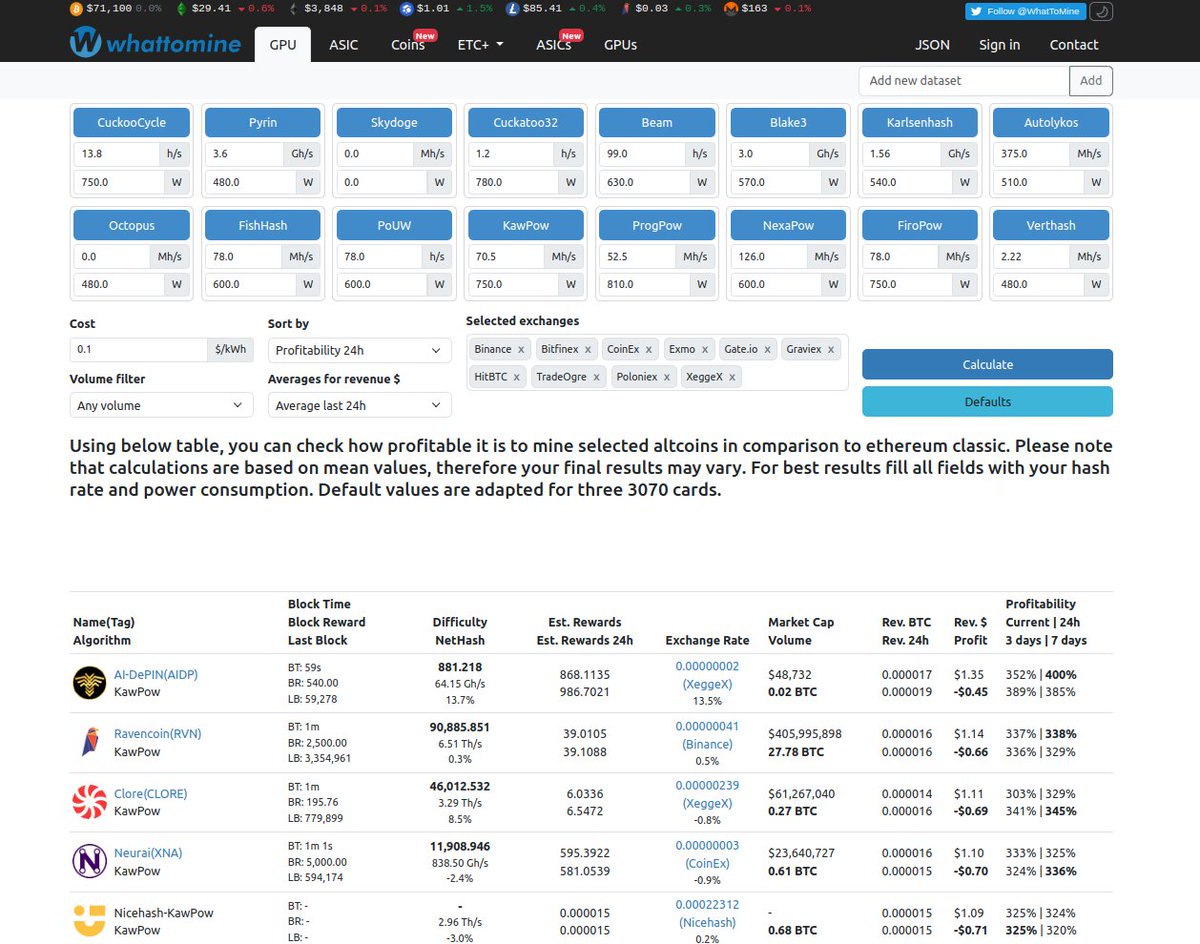Image resolution: width=1200 pixels, height=944 pixels.
Task: Toggle the Beam algorithm button
Action: click(x=657, y=122)
